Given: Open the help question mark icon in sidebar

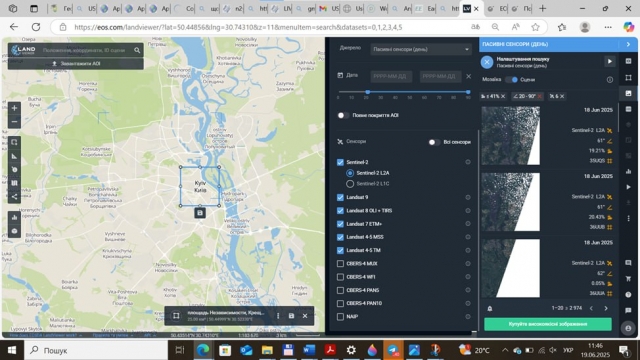Looking at the screenshot, I should point(628,294).
